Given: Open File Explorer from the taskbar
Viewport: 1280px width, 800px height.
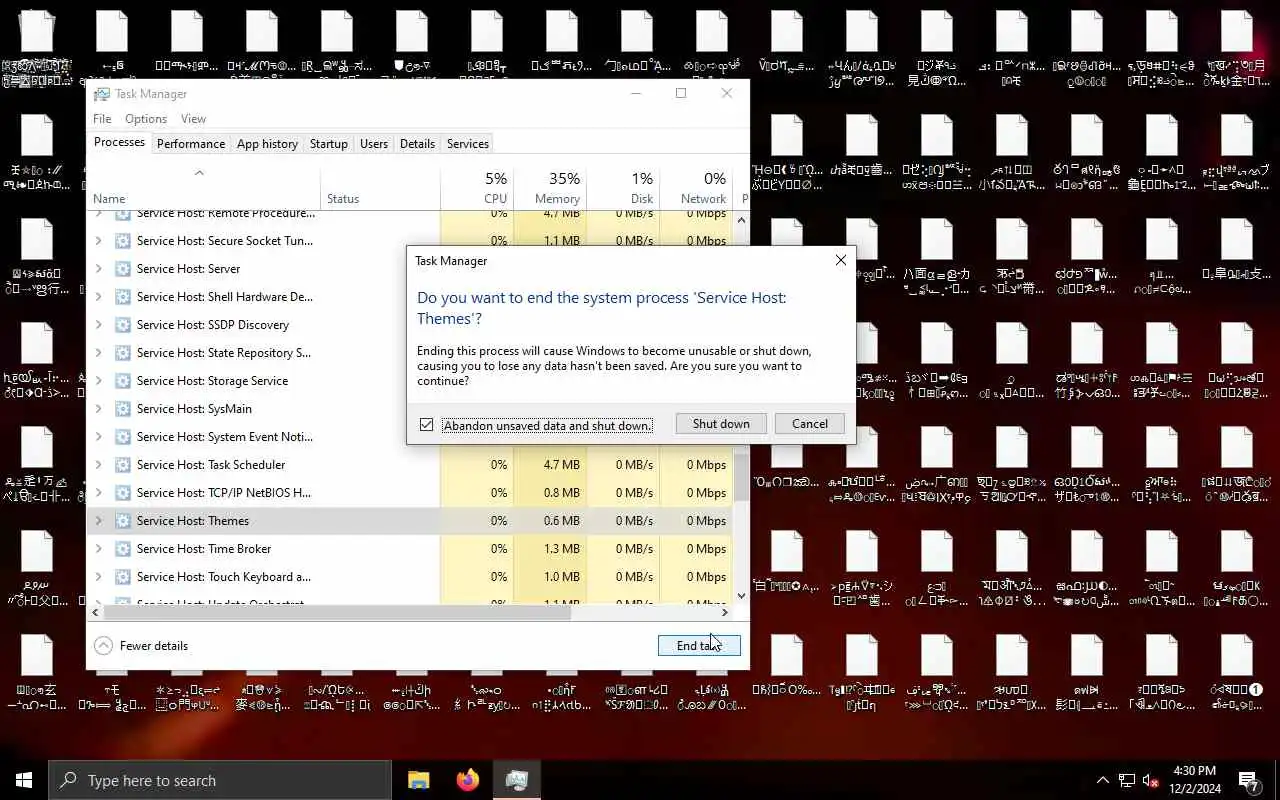Looking at the screenshot, I should click(418, 780).
